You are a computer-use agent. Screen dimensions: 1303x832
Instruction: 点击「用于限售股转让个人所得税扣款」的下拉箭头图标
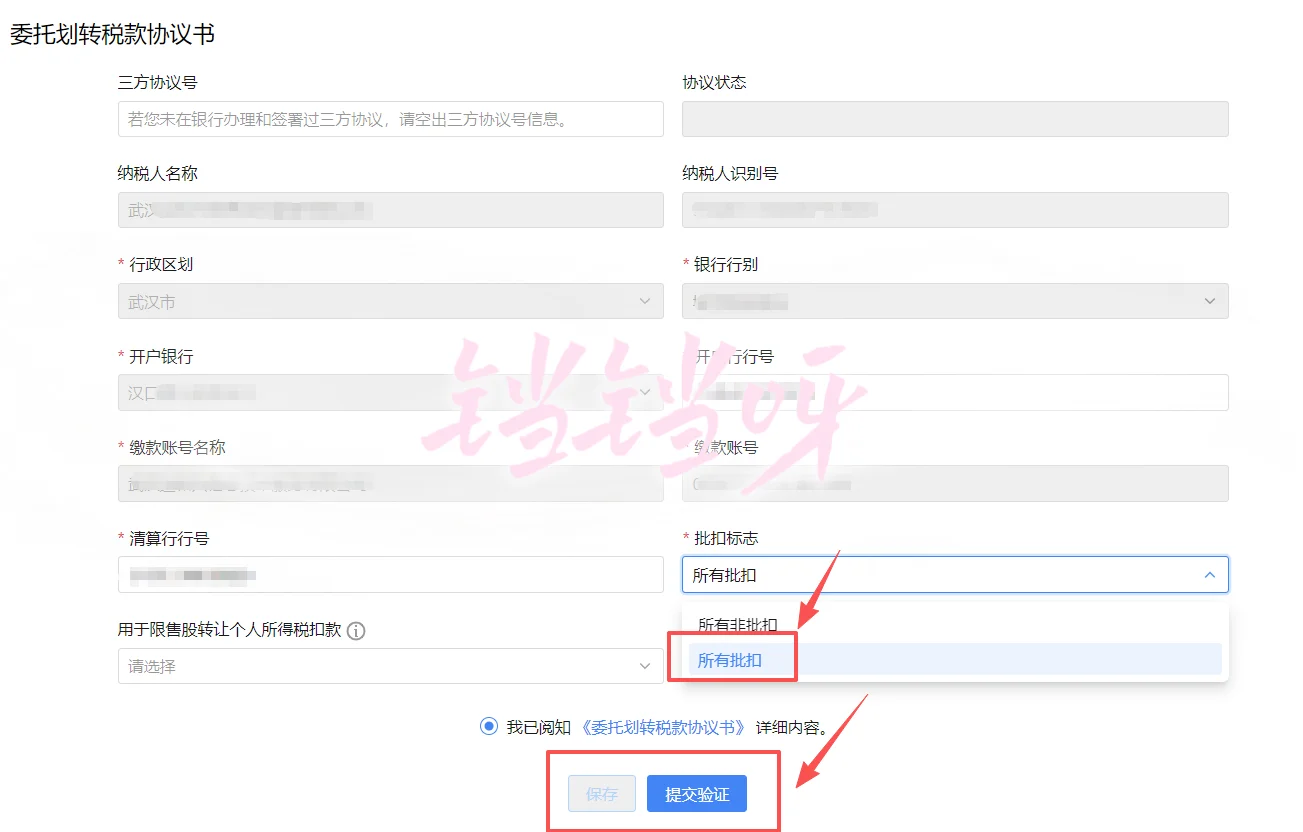[x=645, y=666]
